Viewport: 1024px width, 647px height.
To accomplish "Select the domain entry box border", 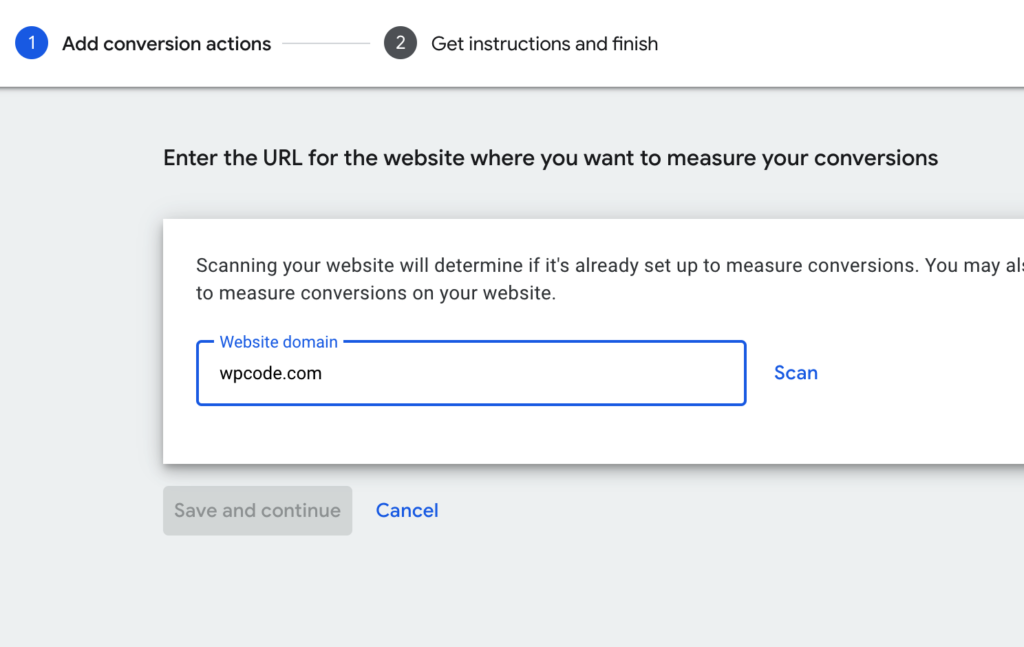I will [x=470, y=404].
